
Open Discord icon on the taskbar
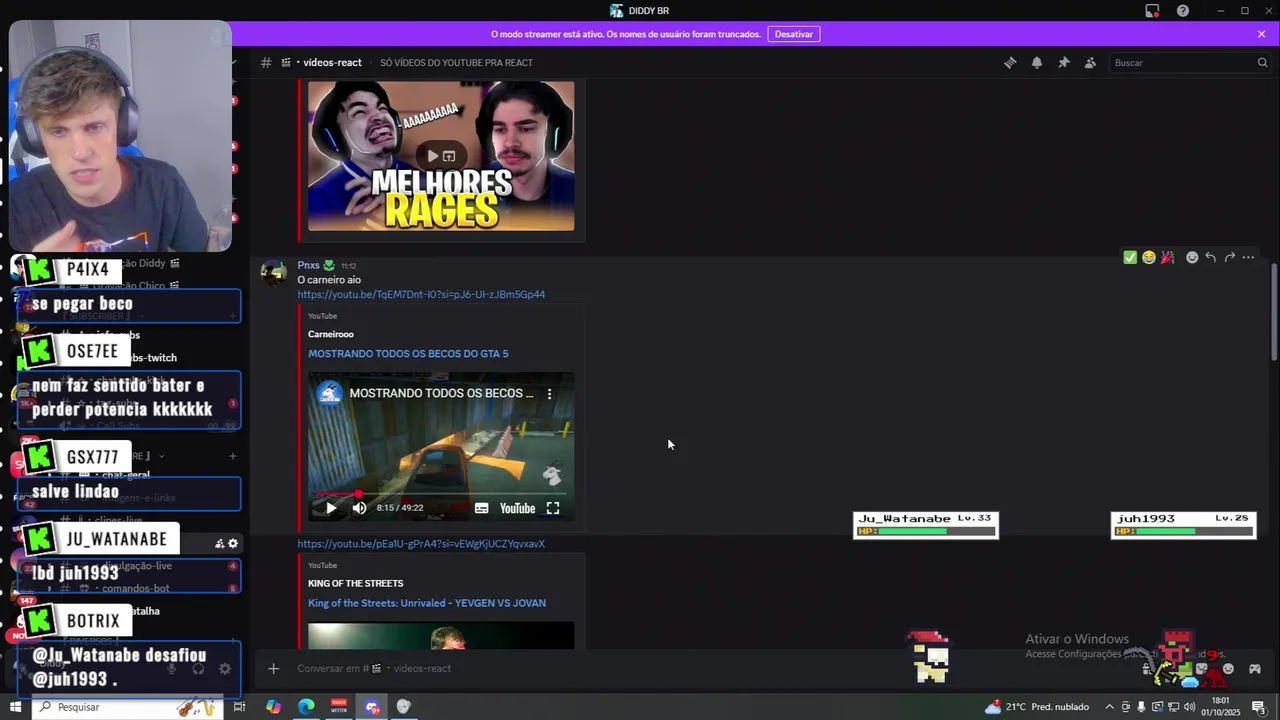[x=372, y=707]
